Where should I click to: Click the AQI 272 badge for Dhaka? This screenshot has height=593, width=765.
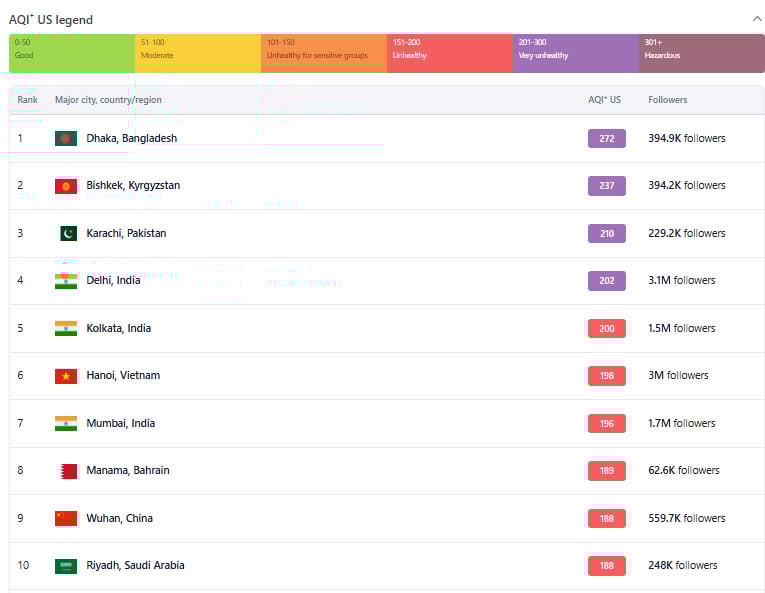coord(606,138)
